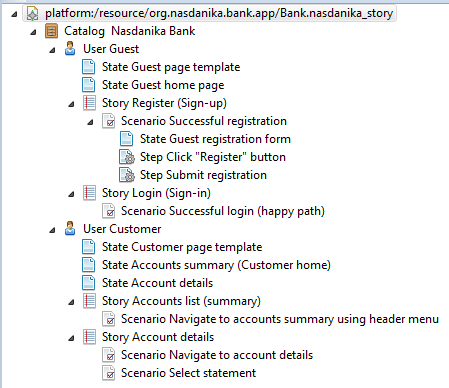Click the User Customer person icon
Image resolution: width=449 pixels, height=388 pixels.
(70, 229)
